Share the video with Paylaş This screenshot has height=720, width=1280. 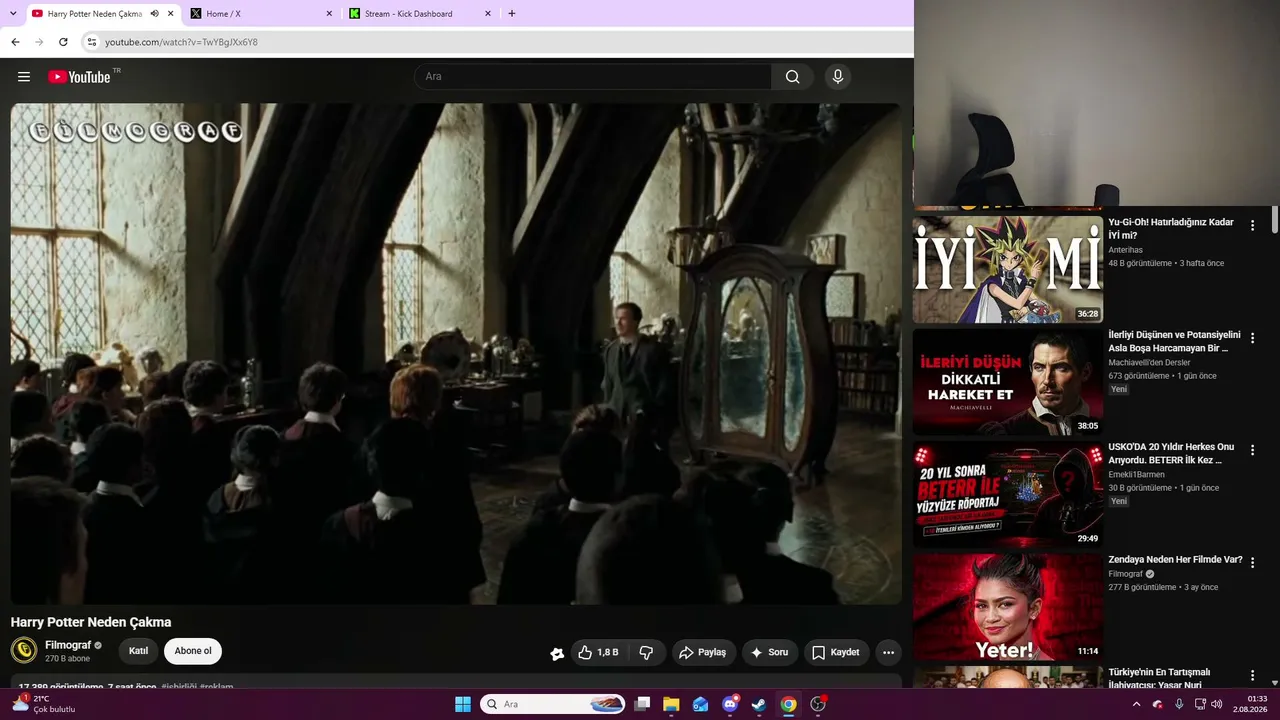tap(704, 652)
